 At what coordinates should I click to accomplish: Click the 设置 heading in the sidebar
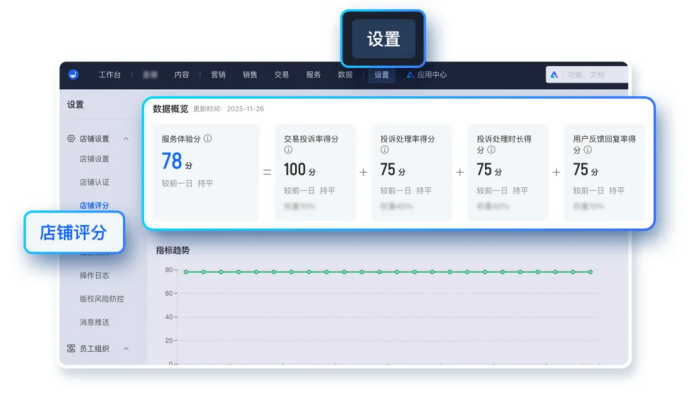(x=75, y=105)
